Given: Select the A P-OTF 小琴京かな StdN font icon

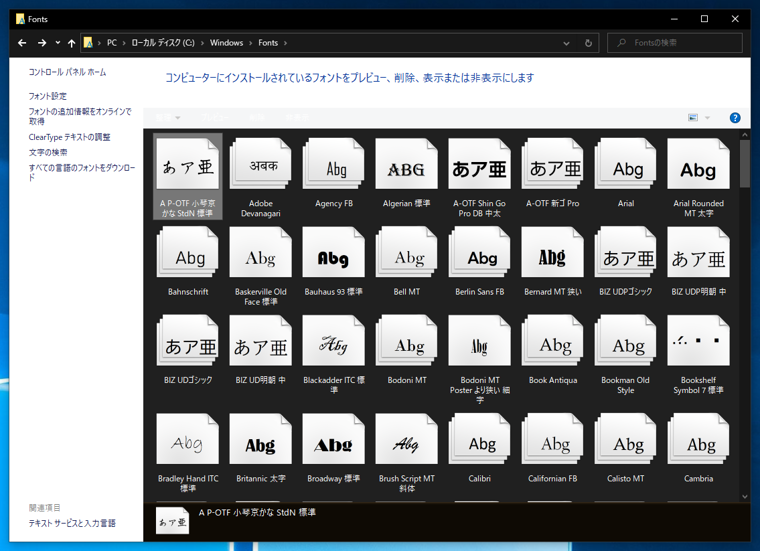Looking at the screenshot, I should pyautogui.click(x=188, y=164).
